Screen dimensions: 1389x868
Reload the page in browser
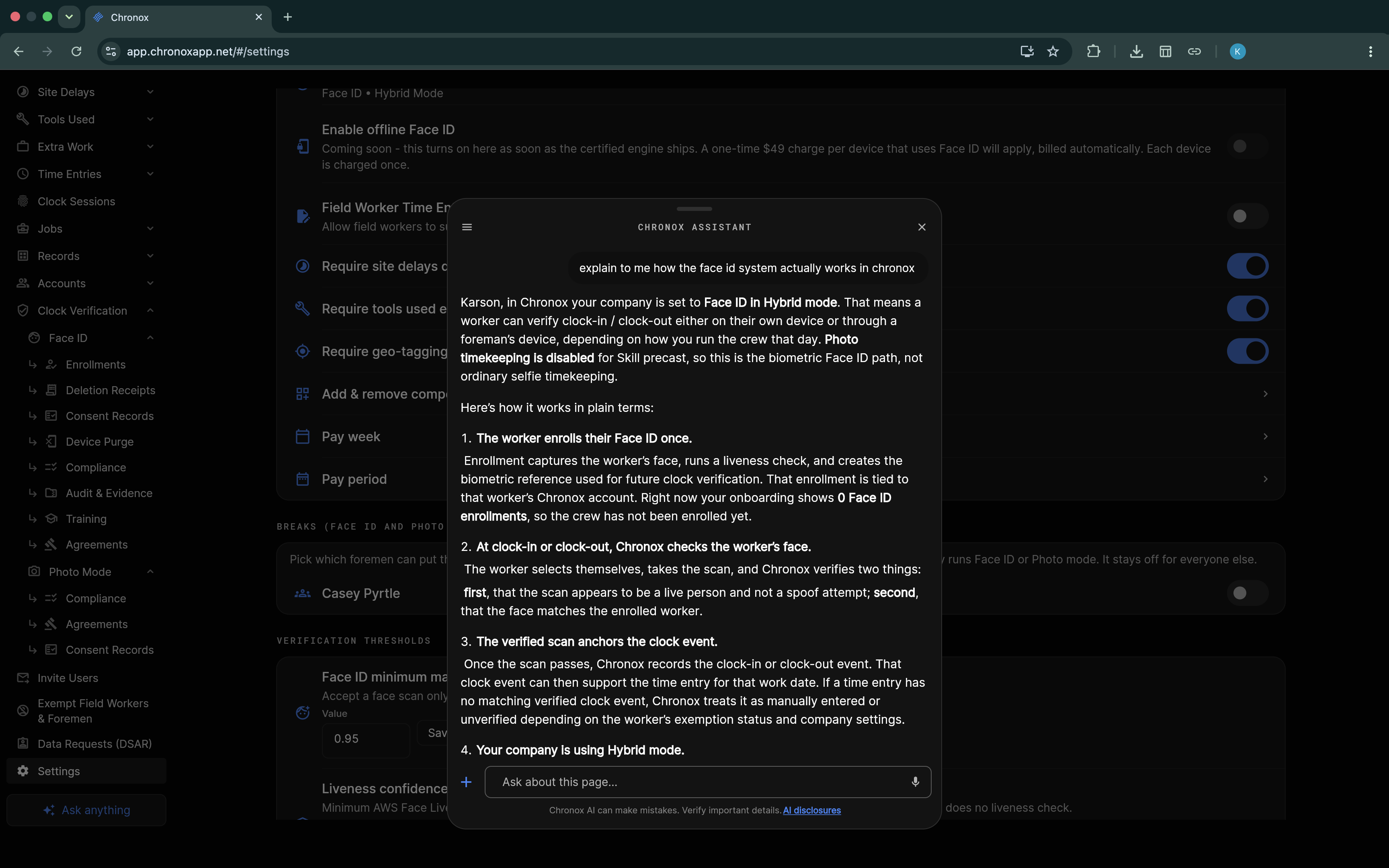(x=76, y=52)
